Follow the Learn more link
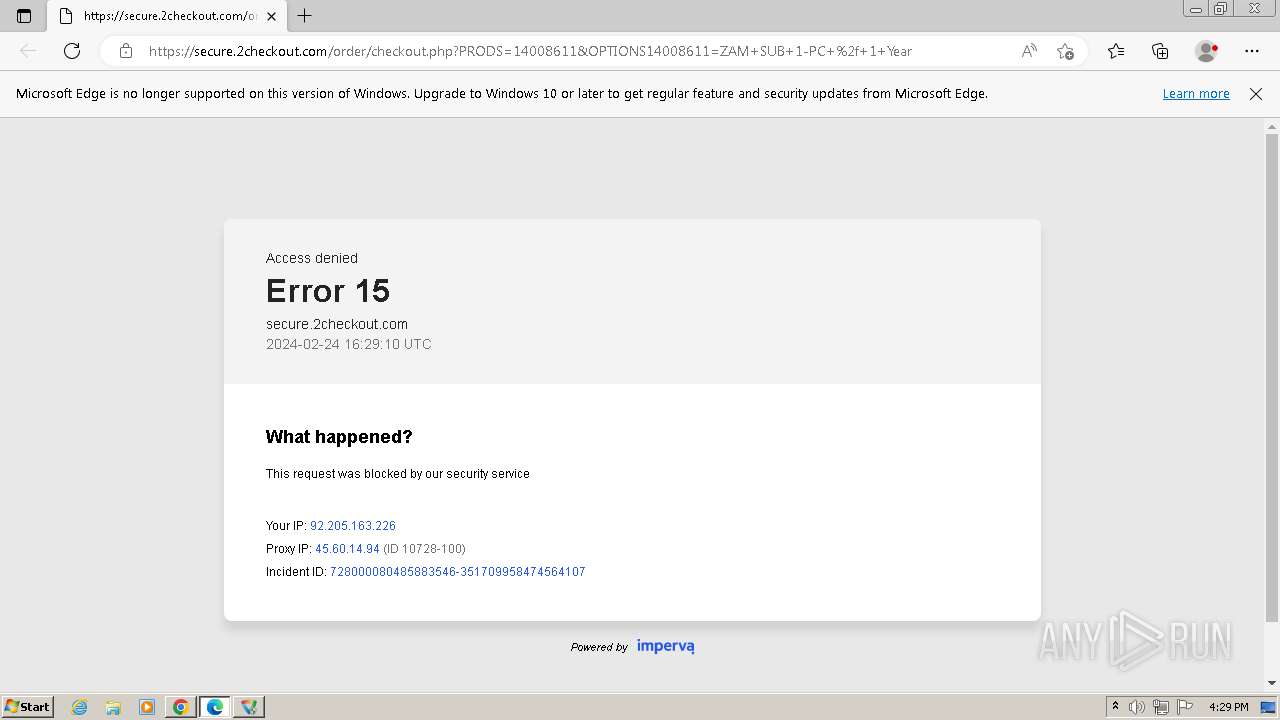 [x=1196, y=94]
